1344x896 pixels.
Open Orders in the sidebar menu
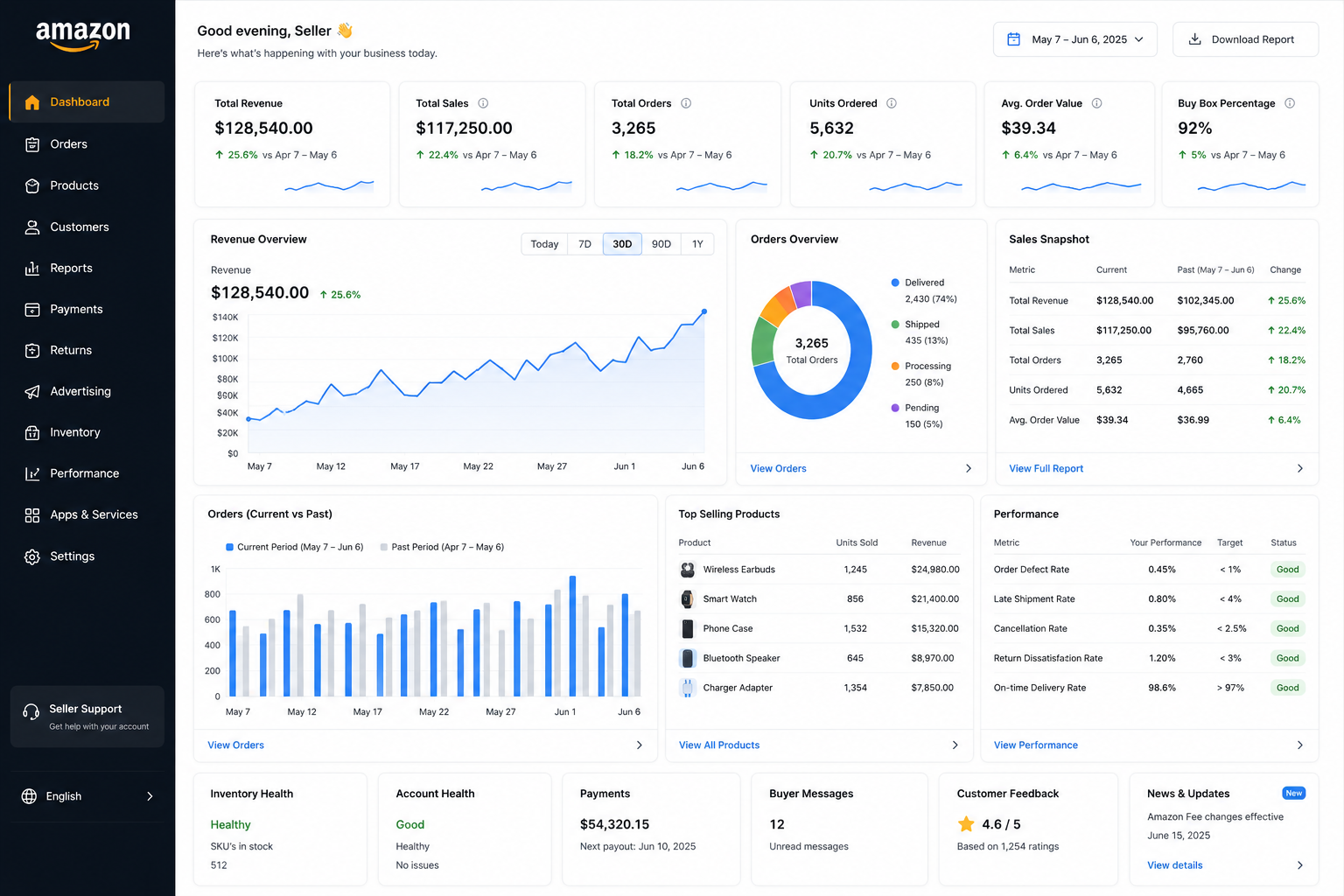(87, 144)
